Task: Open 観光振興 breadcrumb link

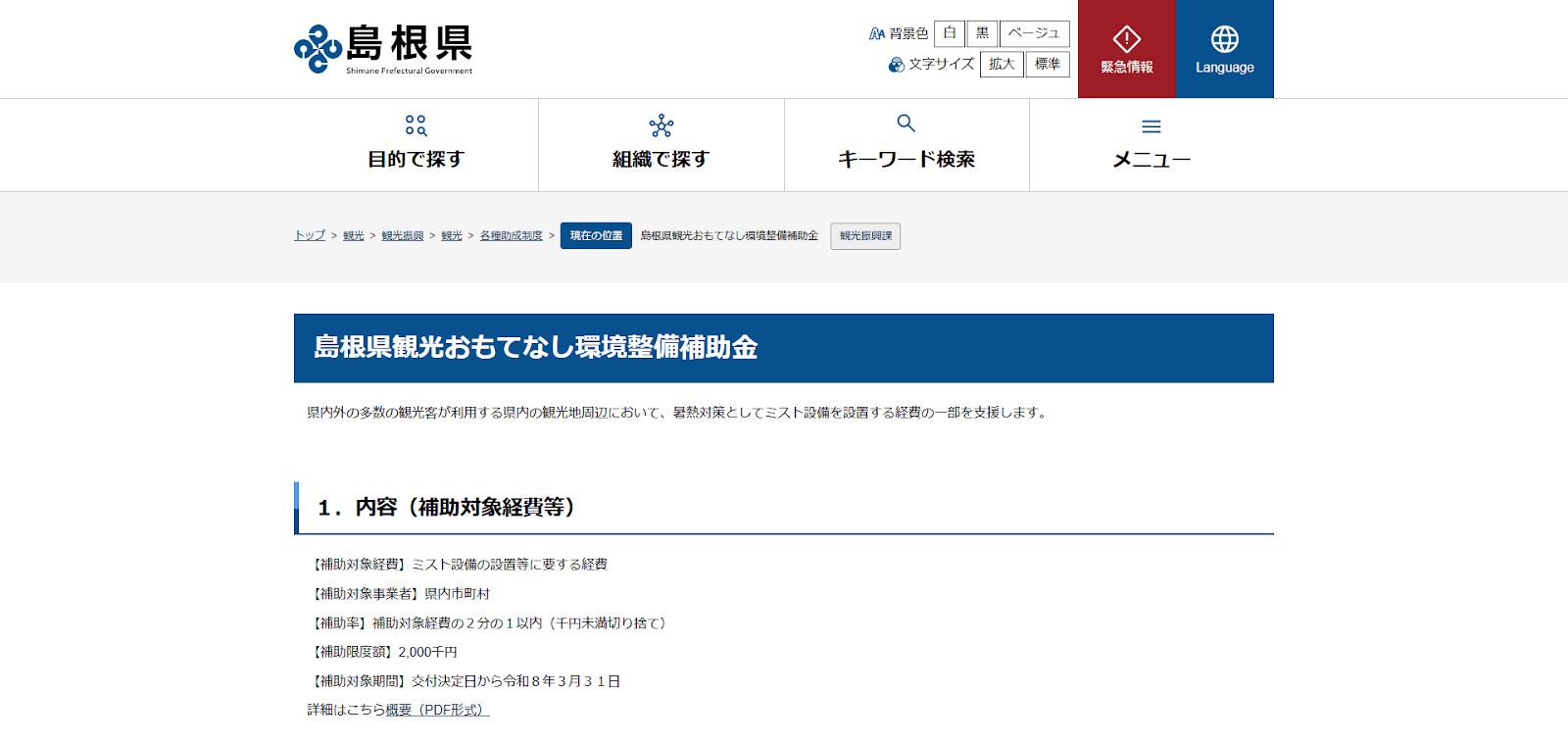Action: (403, 235)
